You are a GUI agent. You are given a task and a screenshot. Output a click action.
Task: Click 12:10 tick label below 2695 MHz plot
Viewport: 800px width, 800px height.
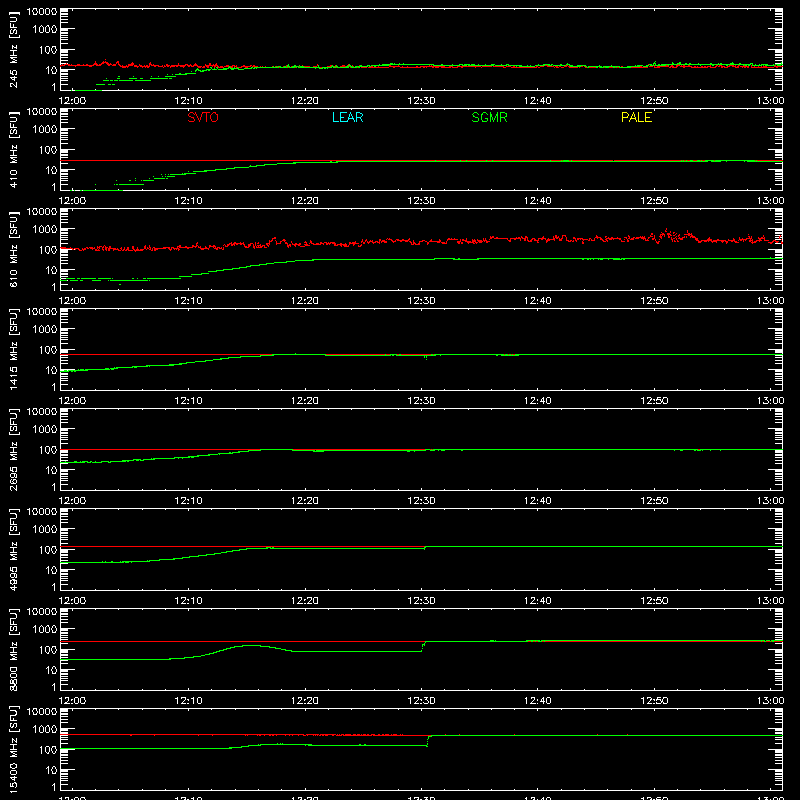189,501
